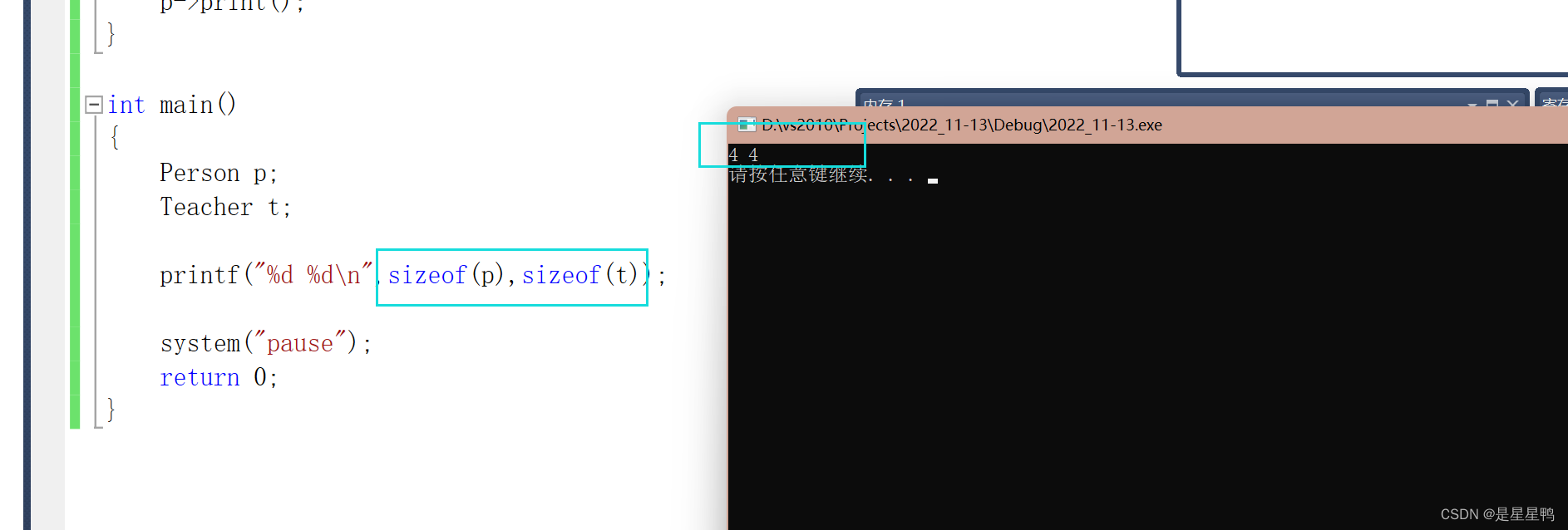Click the console title bar showing 2022_11-13.exe
The width and height of the screenshot is (1568, 530).
coord(1147,125)
